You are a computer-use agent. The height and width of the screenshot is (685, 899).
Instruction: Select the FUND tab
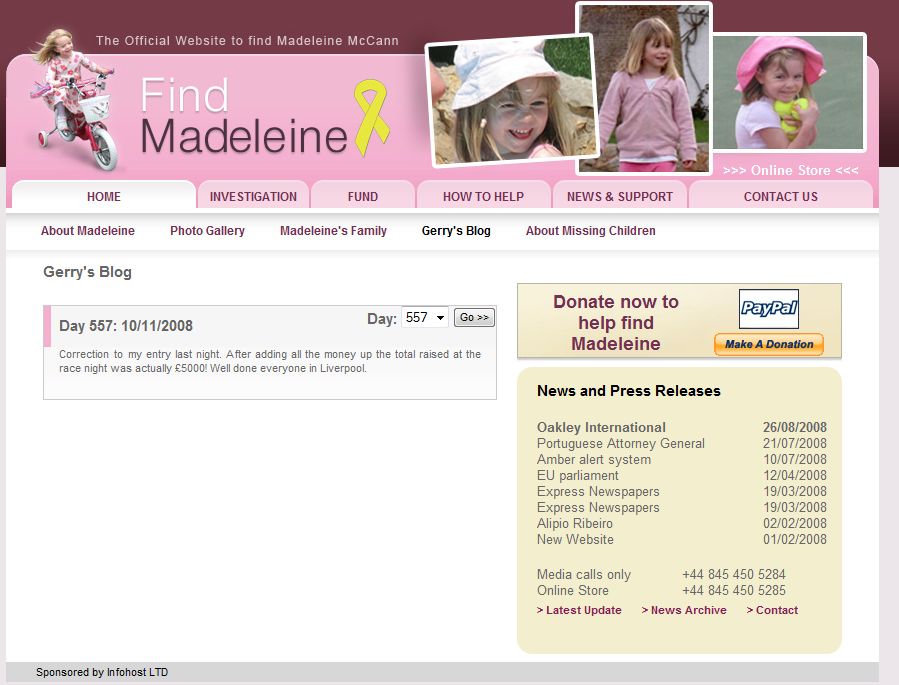363,197
